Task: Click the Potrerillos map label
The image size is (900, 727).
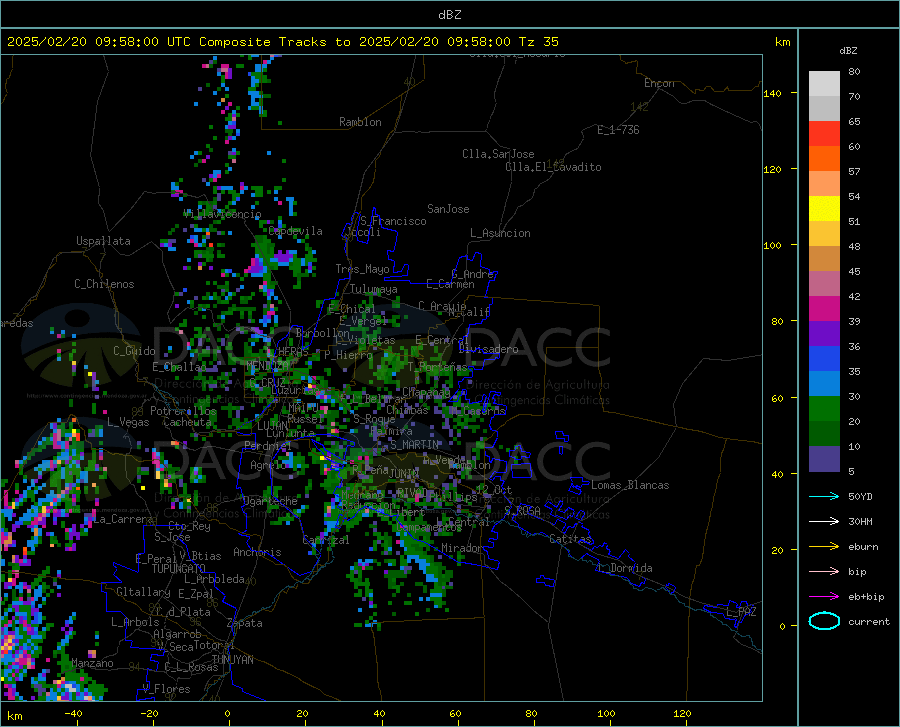Action: [183, 411]
